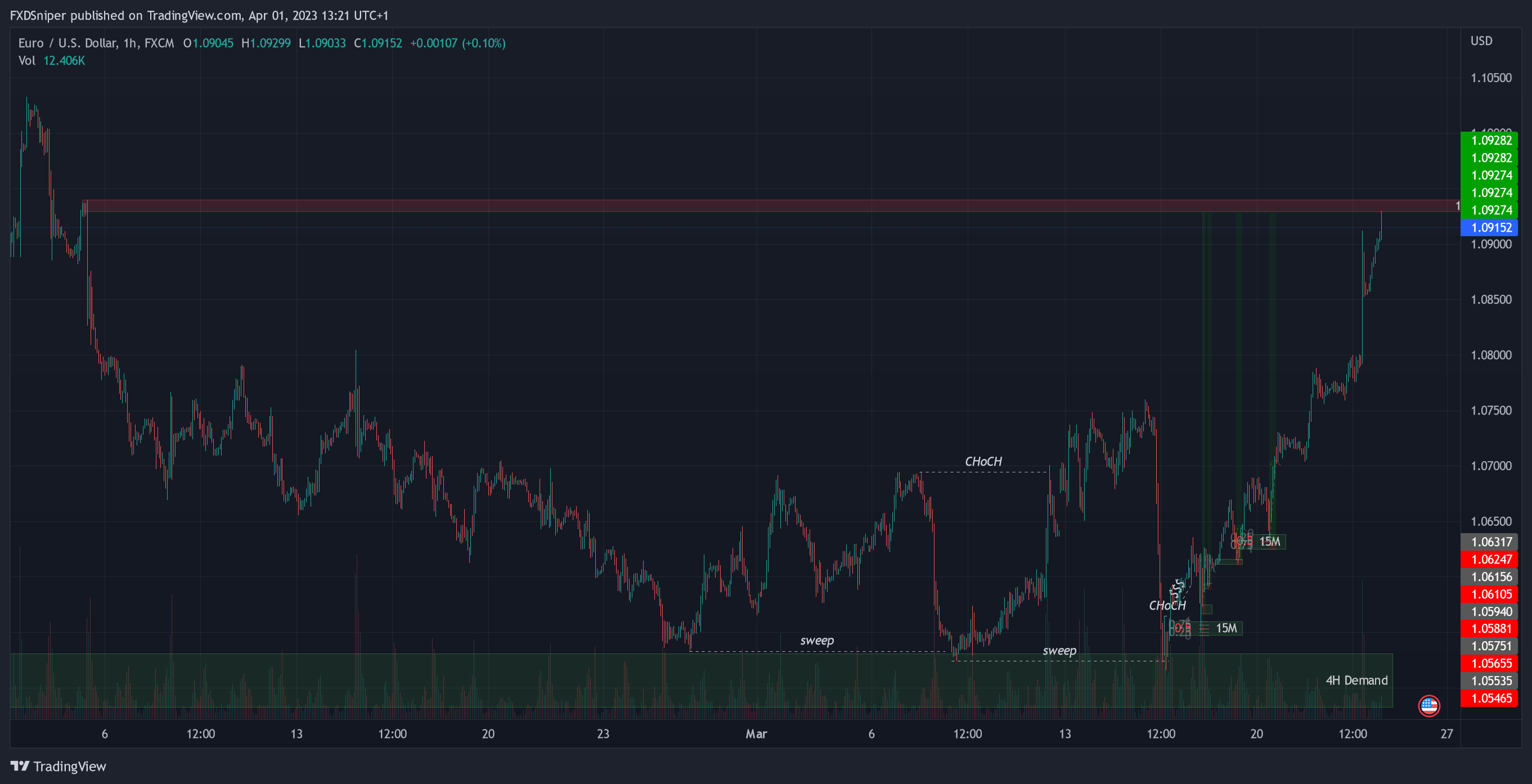Viewport: 1532px width, 784px height.
Task: Select the red 1.05465 price label
Action: click(1490, 699)
